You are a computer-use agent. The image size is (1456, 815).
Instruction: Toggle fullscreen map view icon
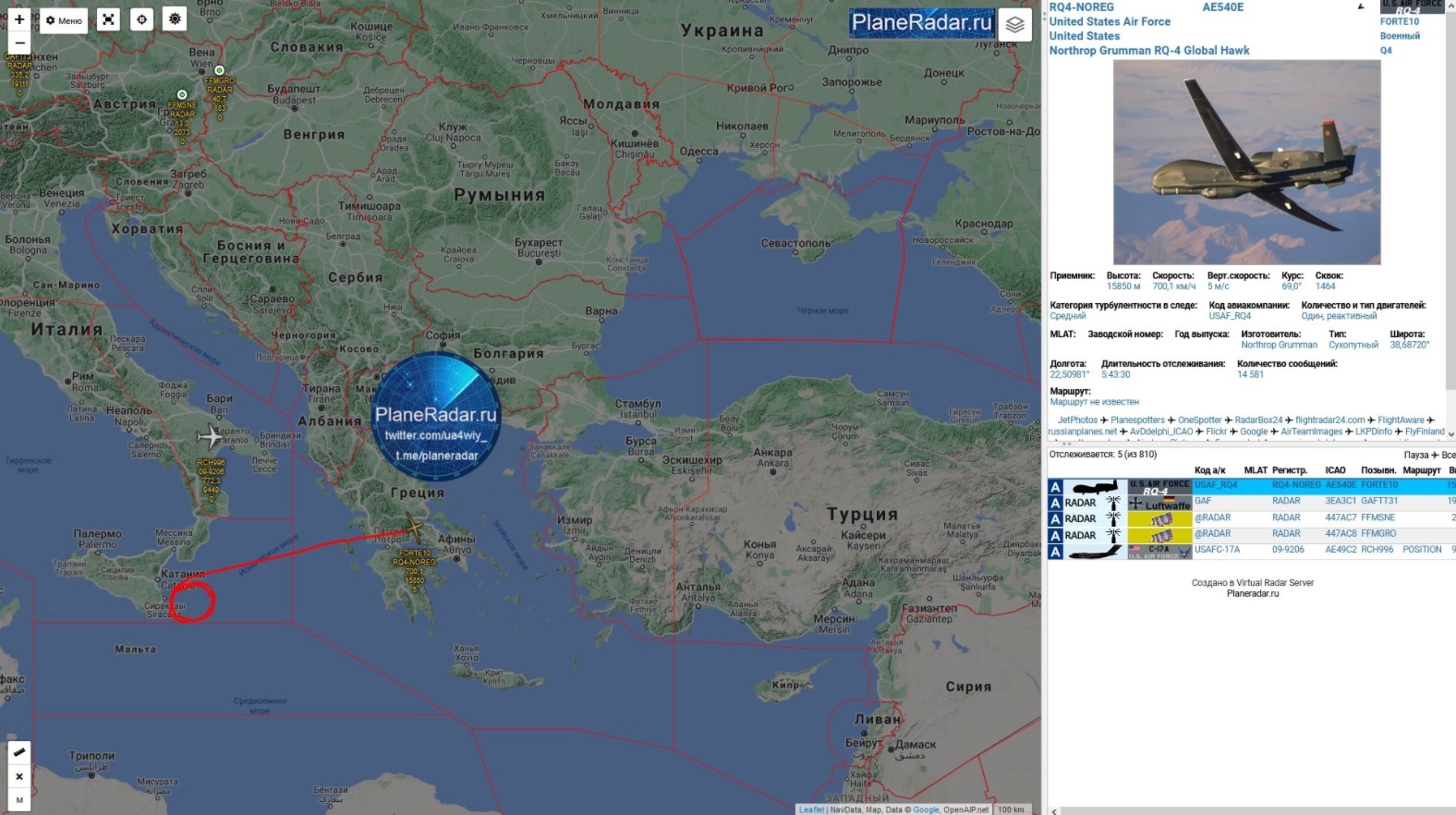pos(109,19)
